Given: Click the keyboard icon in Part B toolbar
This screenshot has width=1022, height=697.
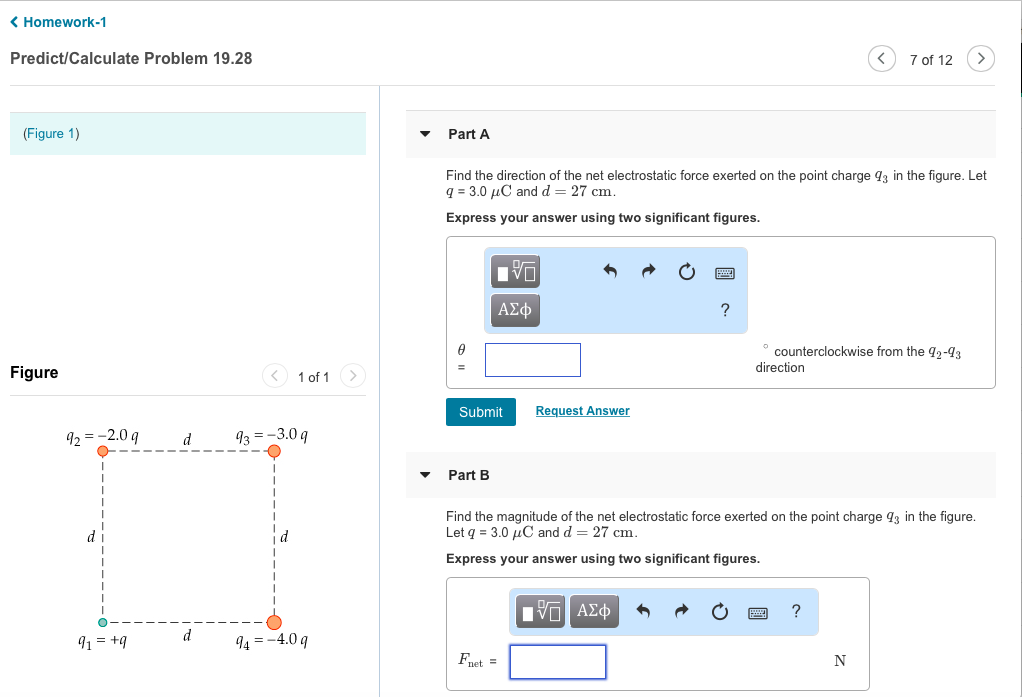Looking at the screenshot, I should 757,611.
